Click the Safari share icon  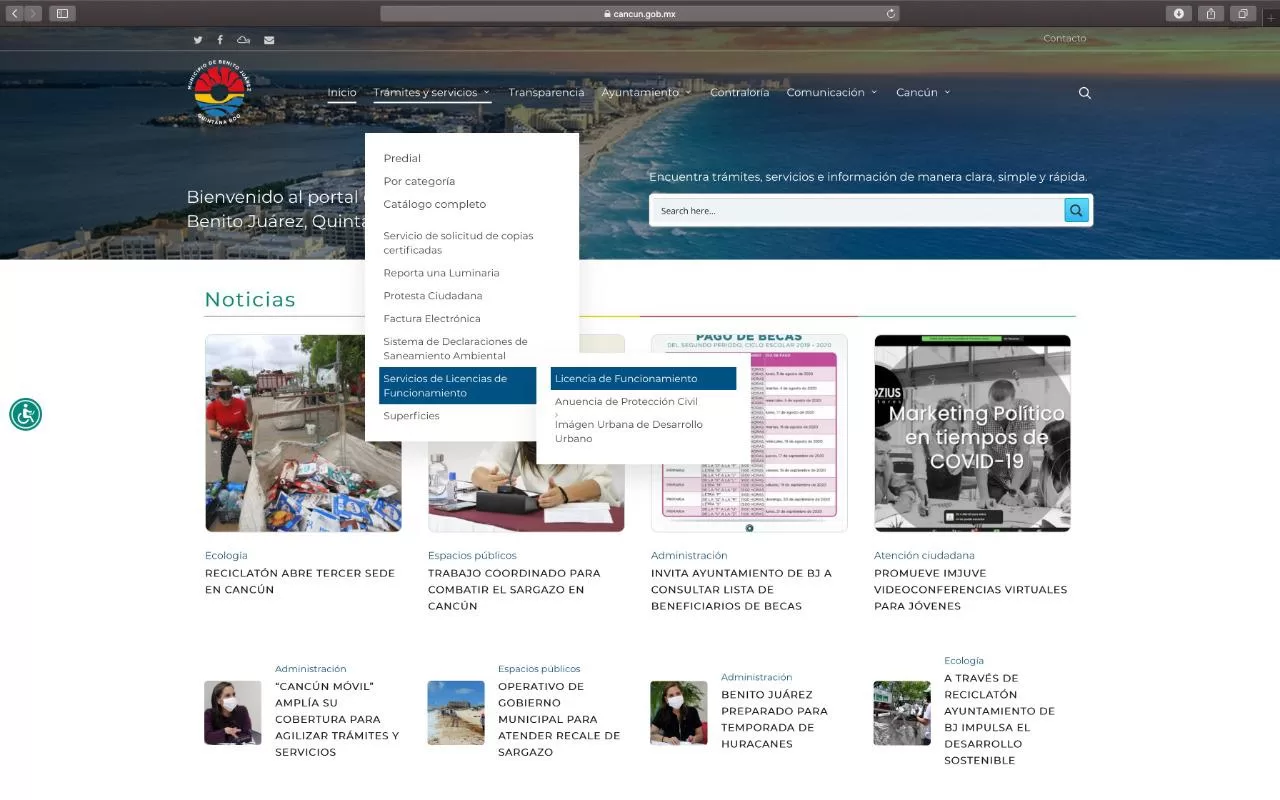1211,14
